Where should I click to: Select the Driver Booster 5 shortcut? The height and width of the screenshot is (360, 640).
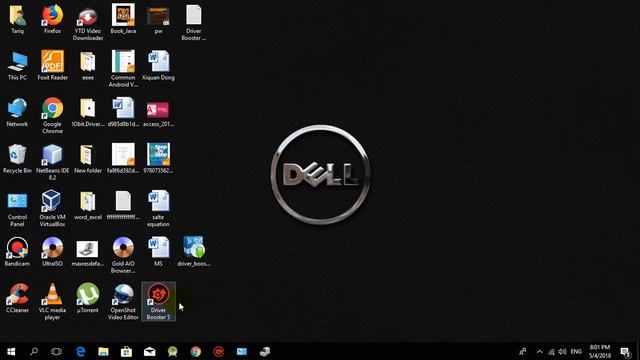158,302
